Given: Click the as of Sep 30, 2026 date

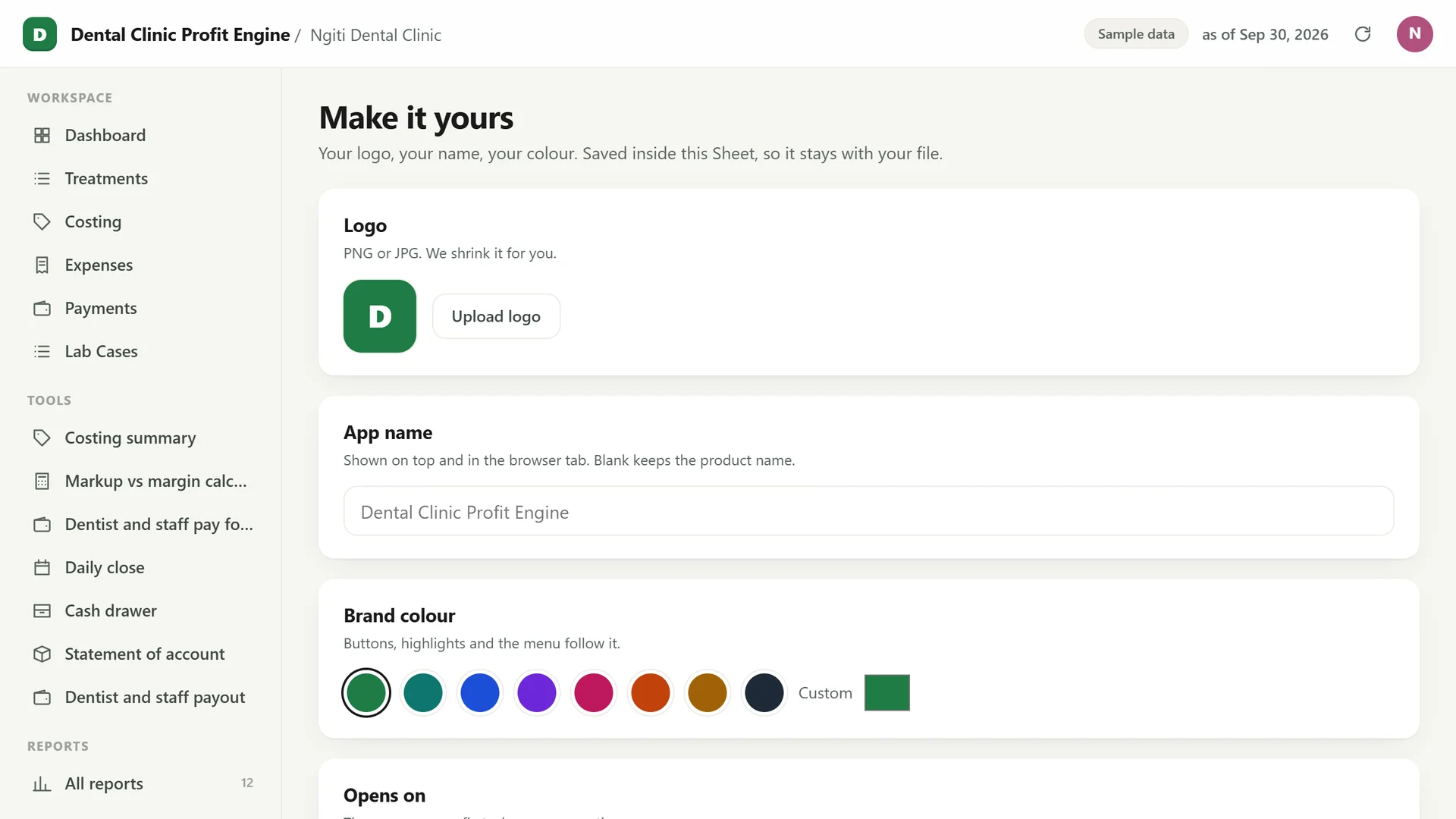Looking at the screenshot, I should pyautogui.click(x=1265, y=35).
